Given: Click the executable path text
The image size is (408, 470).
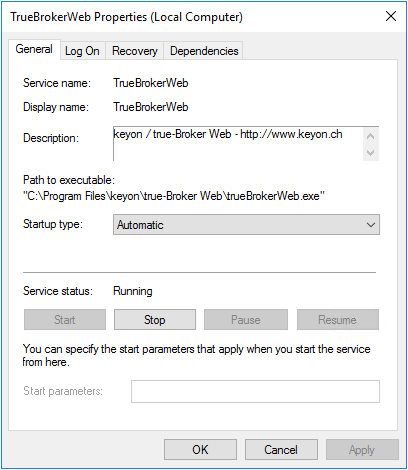Looking at the screenshot, I should pyautogui.click(x=174, y=196).
